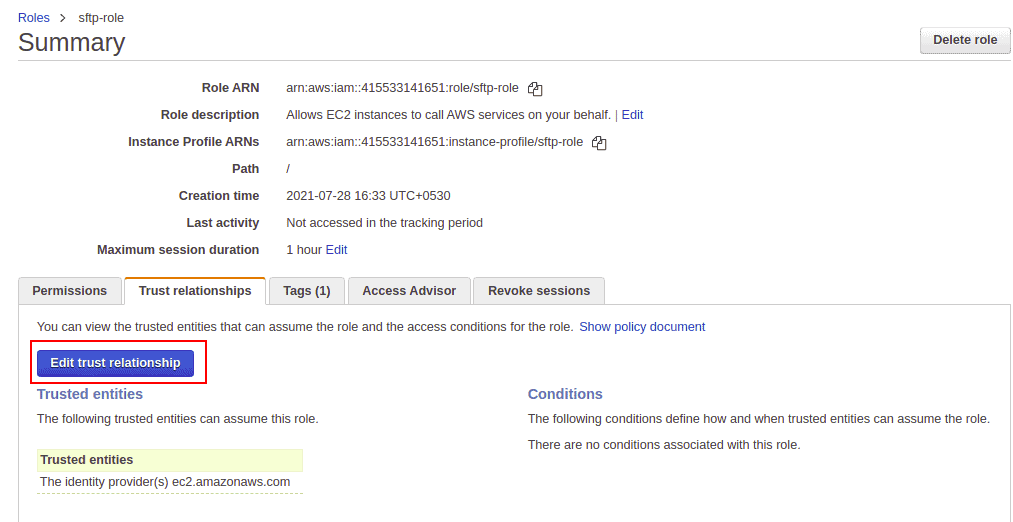The image size is (1013, 522).
Task: Click the 'Allows EC2 instances' description text
Action: click(448, 115)
